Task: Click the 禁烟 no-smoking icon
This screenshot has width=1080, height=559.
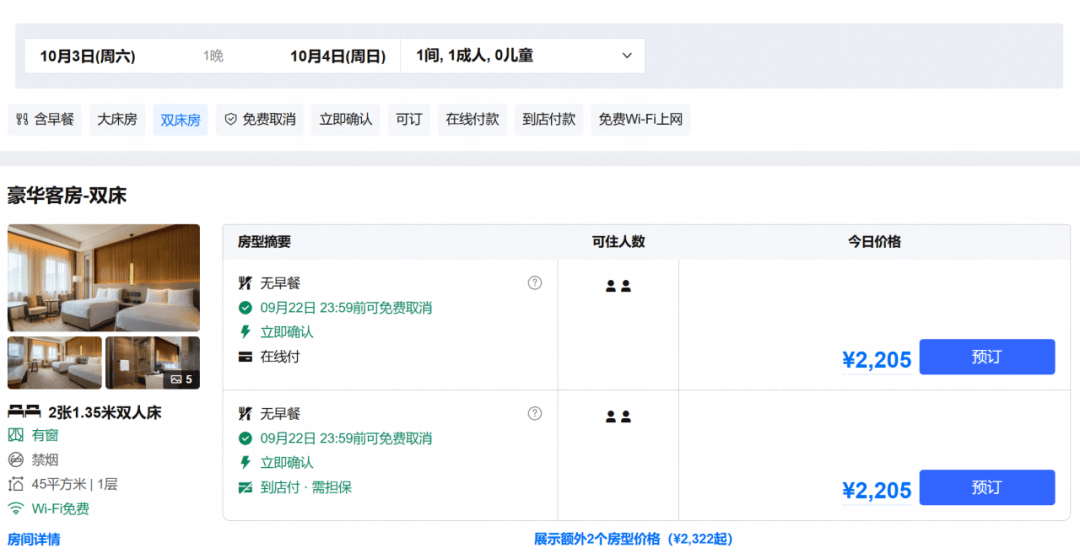Action: [x=15, y=459]
